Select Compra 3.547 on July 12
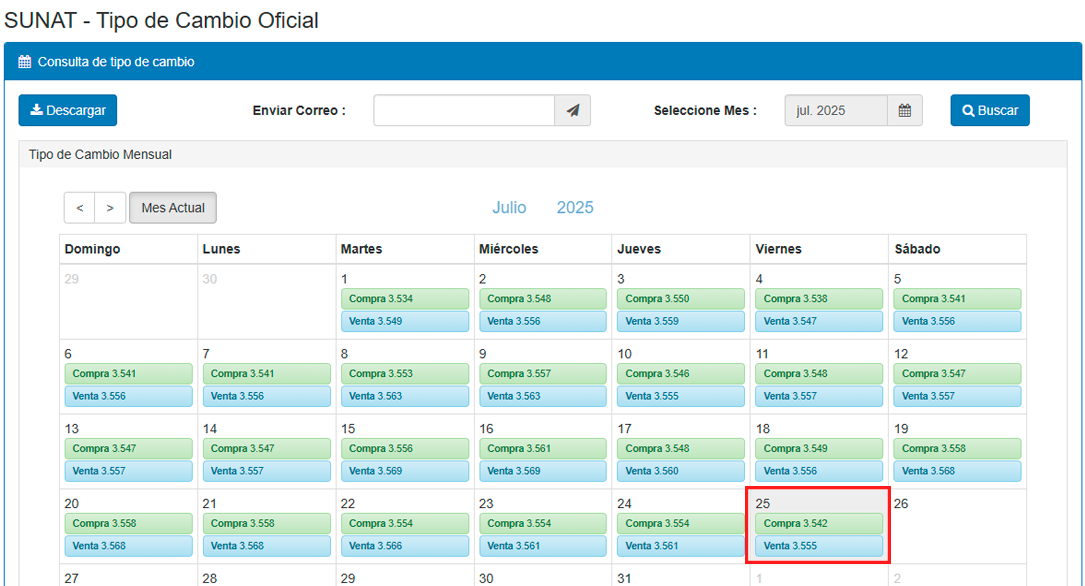This screenshot has width=1085, height=586. pos(957,374)
